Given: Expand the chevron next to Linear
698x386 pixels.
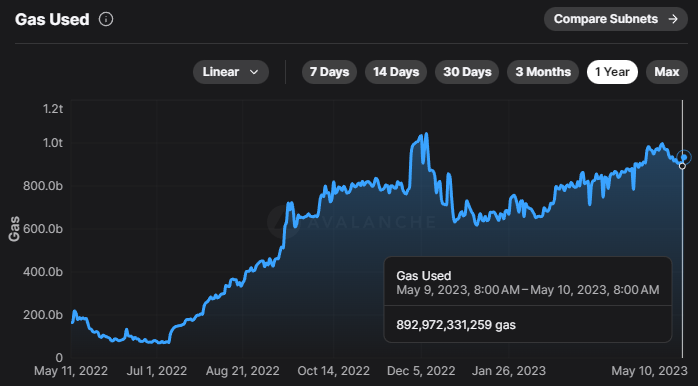Looking at the screenshot, I should [x=254, y=72].
